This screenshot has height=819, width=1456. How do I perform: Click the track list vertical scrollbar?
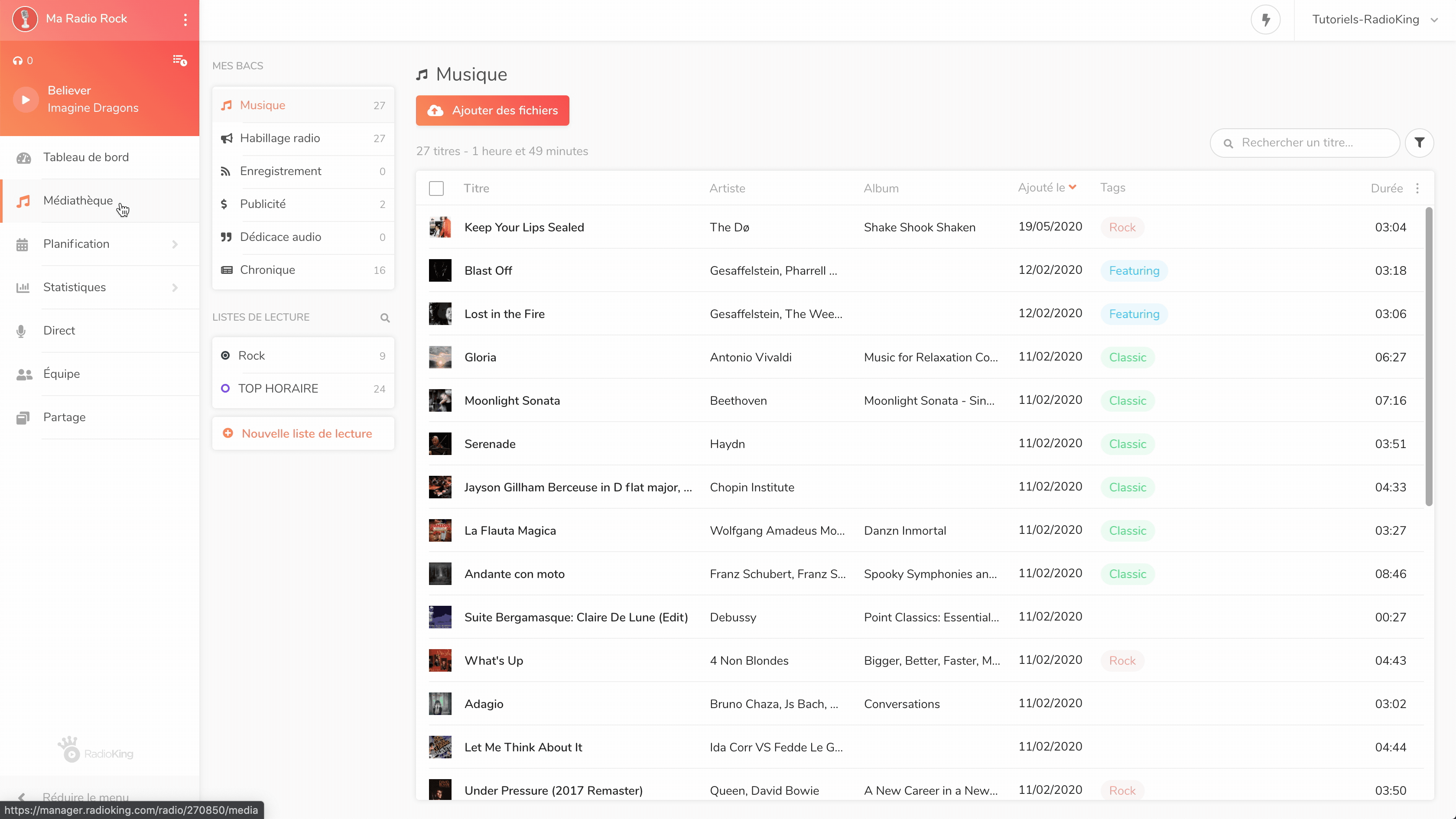coord(1428,356)
